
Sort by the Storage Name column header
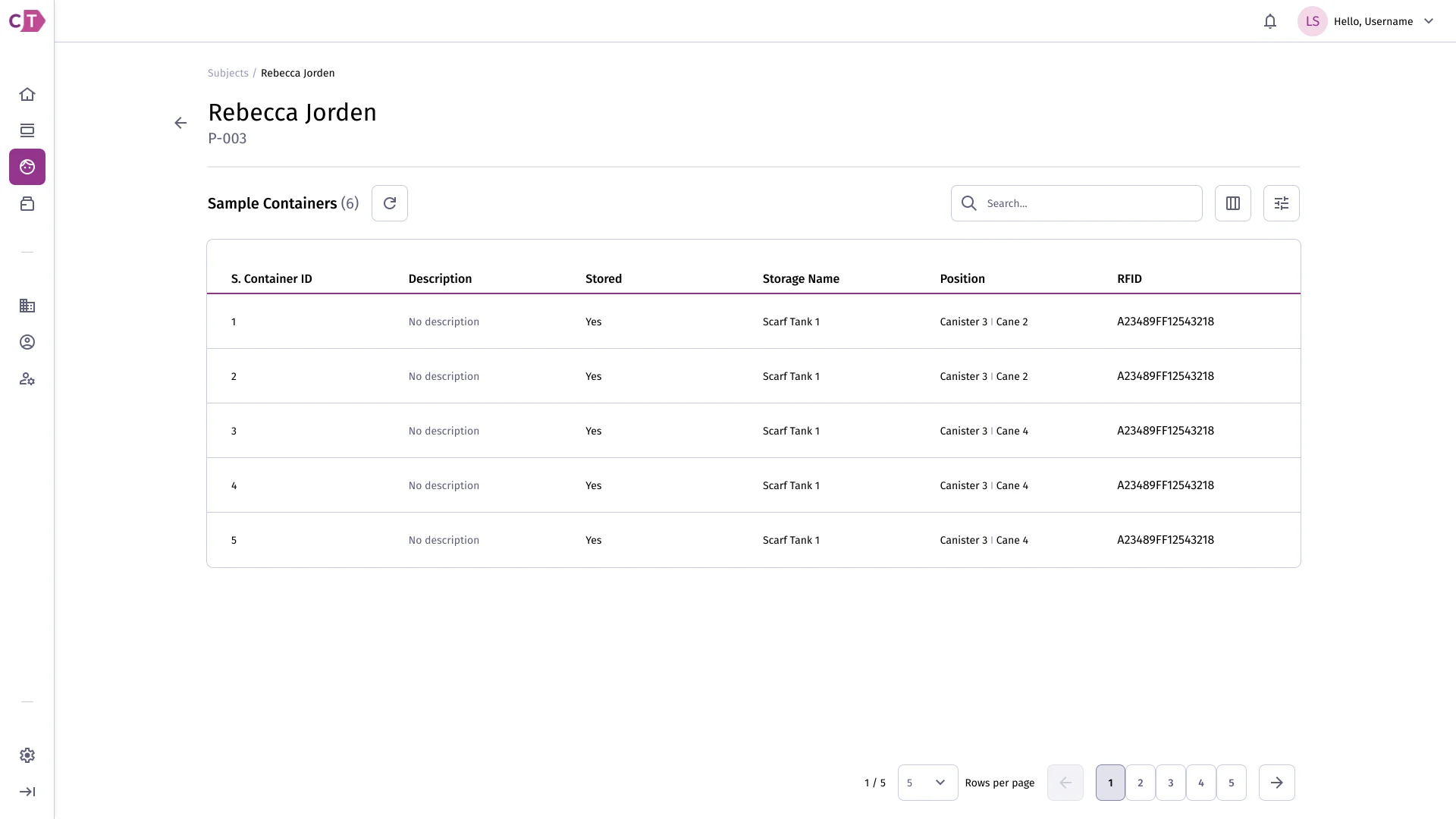point(801,279)
